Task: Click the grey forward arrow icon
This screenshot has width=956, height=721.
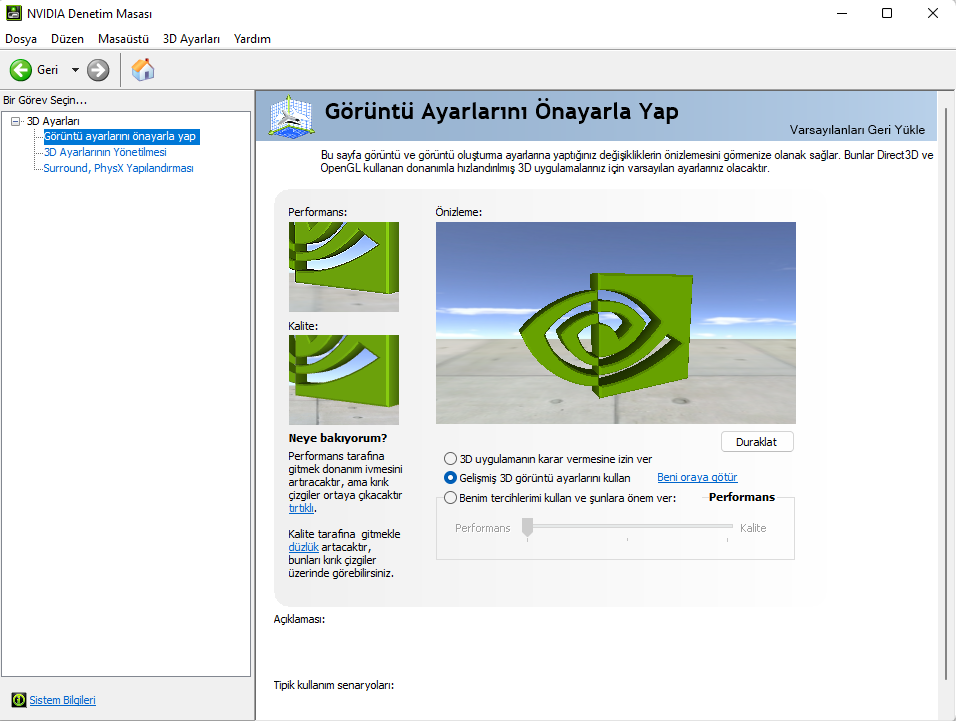Action: (x=98, y=70)
